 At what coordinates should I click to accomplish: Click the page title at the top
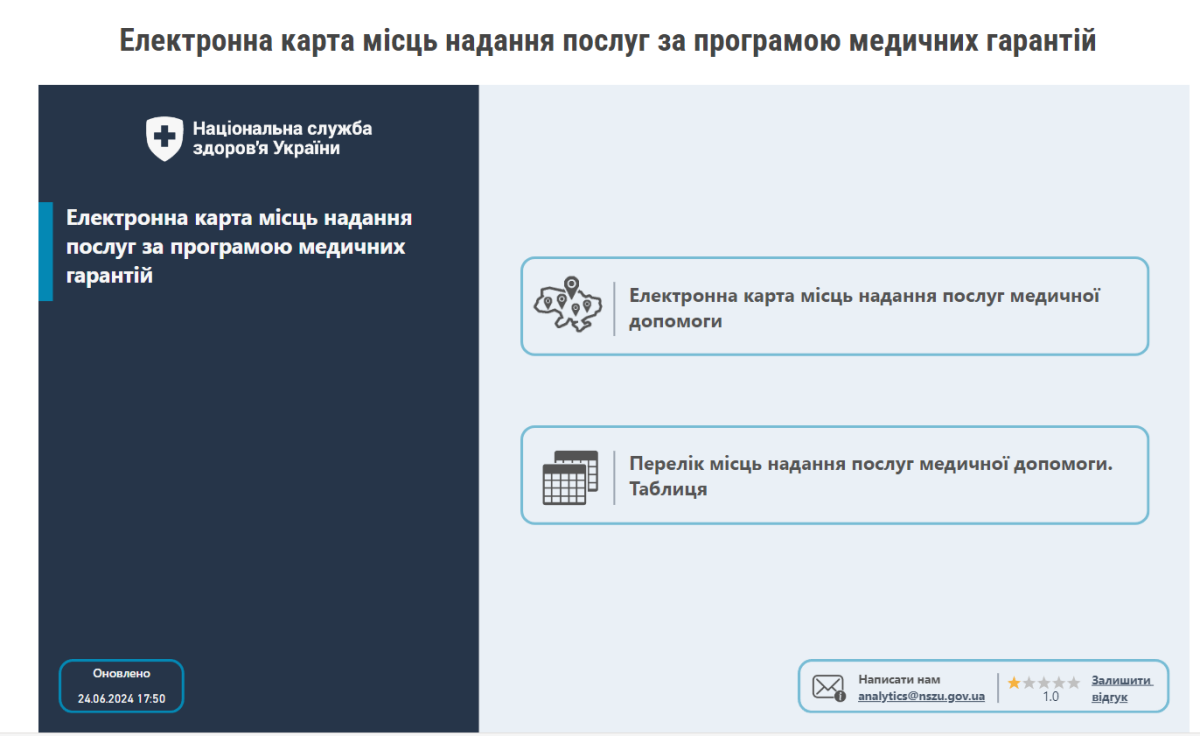point(600,40)
